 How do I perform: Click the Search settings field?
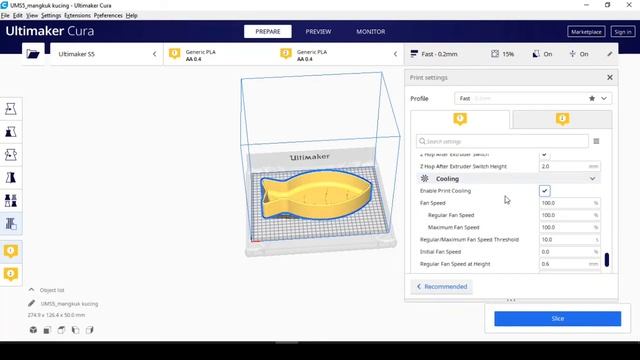click(x=502, y=141)
